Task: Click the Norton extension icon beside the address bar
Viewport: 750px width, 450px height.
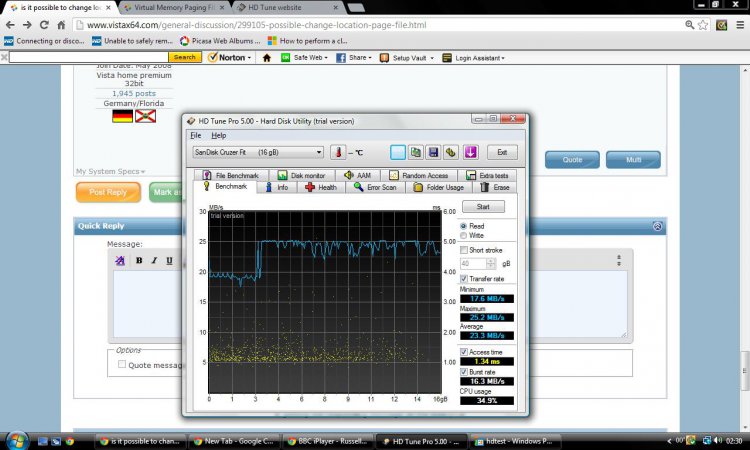Action: (x=721, y=25)
